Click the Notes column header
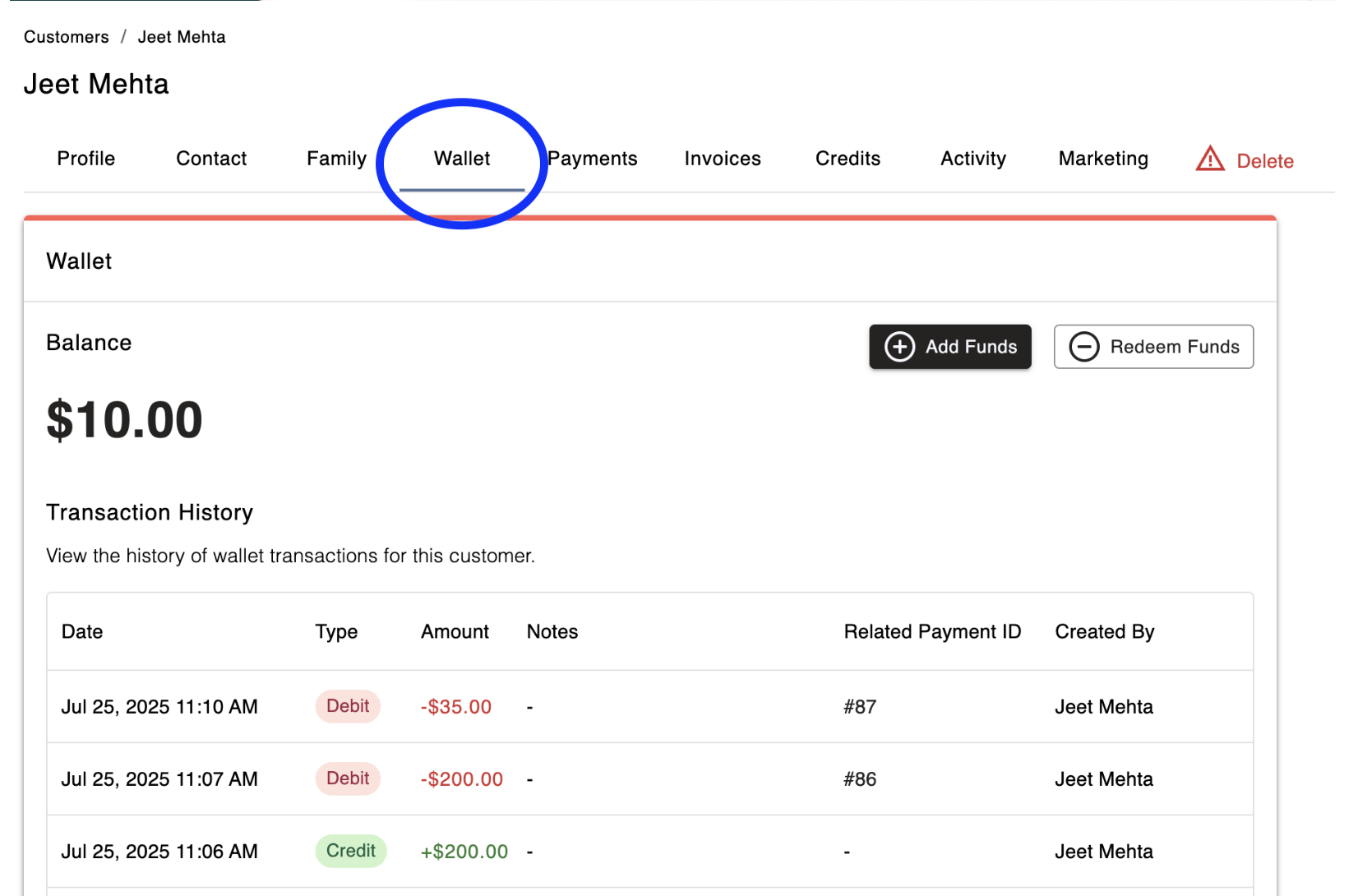1358x896 pixels. click(552, 631)
